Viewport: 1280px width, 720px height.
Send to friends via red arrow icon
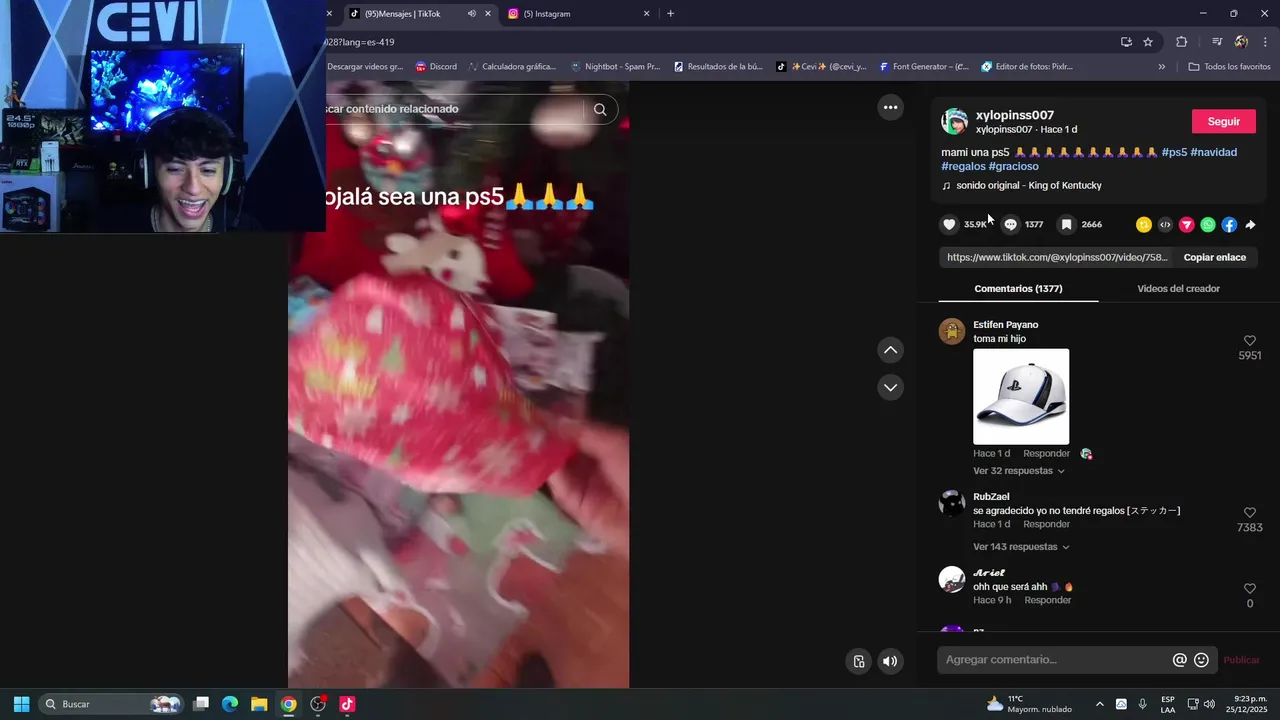pyautogui.click(x=1187, y=225)
